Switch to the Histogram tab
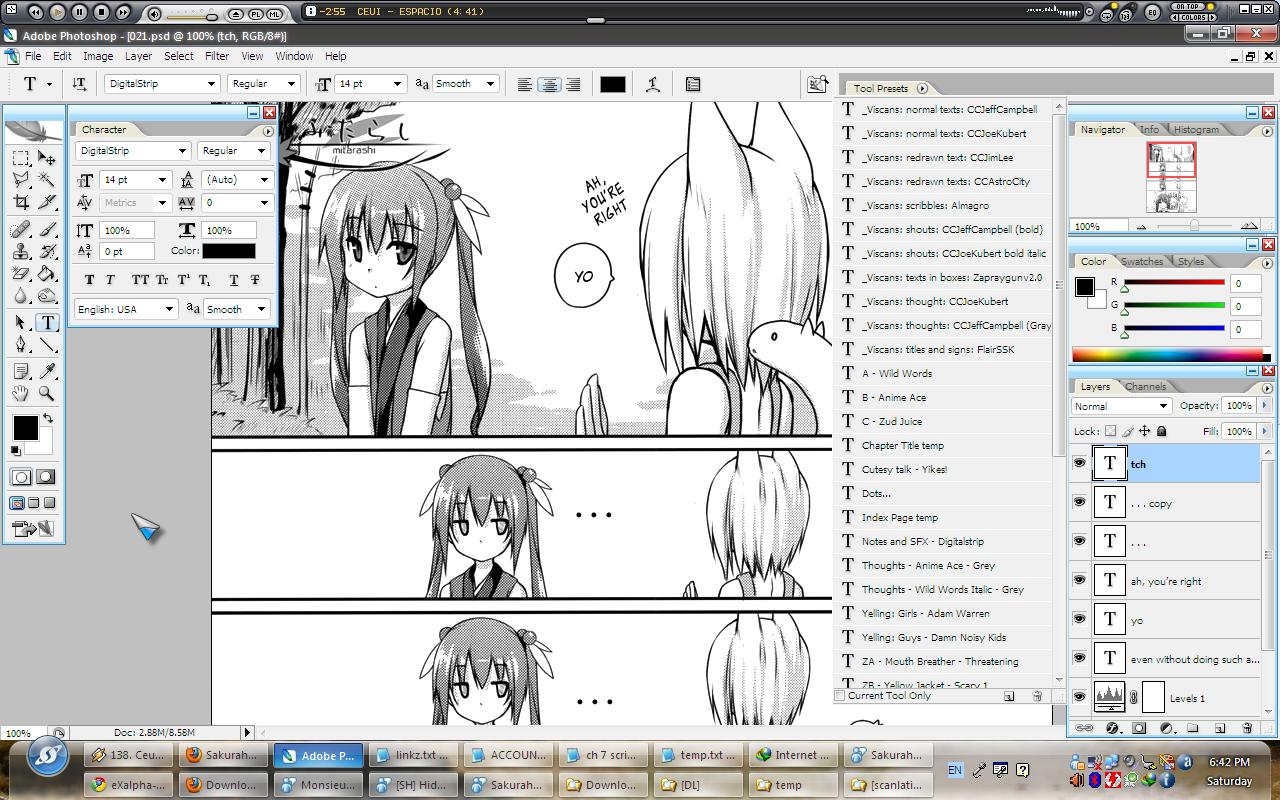This screenshot has width=1280, height=800. 1196,129
